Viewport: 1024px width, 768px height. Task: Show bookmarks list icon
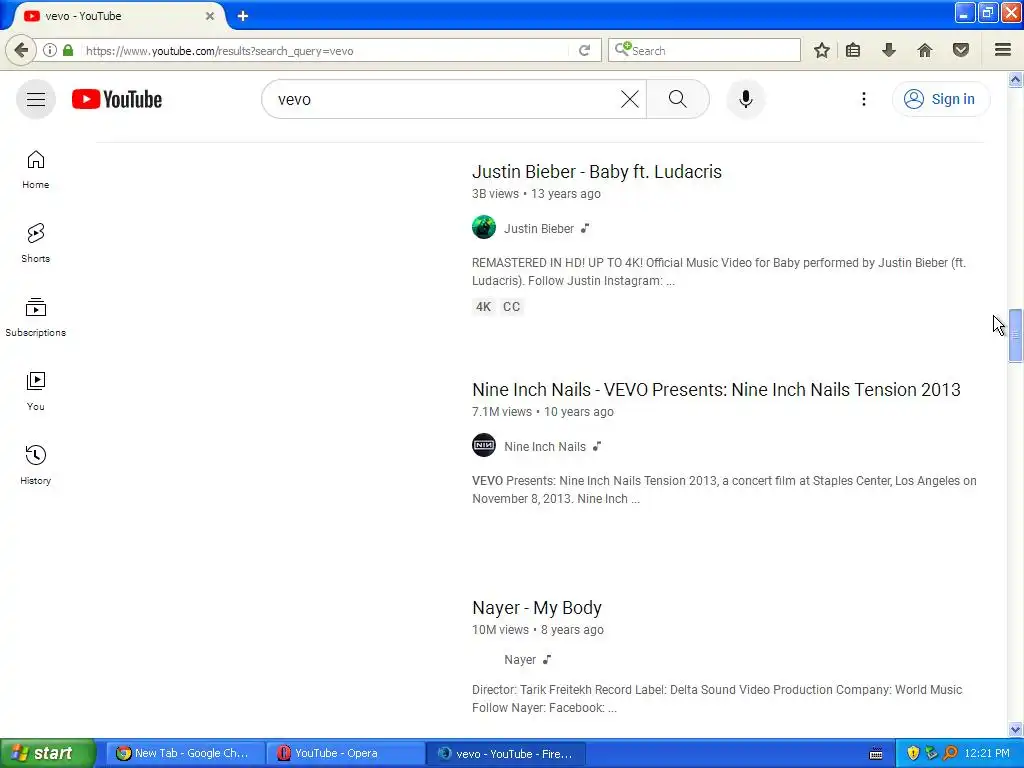(x=853, y=50)
